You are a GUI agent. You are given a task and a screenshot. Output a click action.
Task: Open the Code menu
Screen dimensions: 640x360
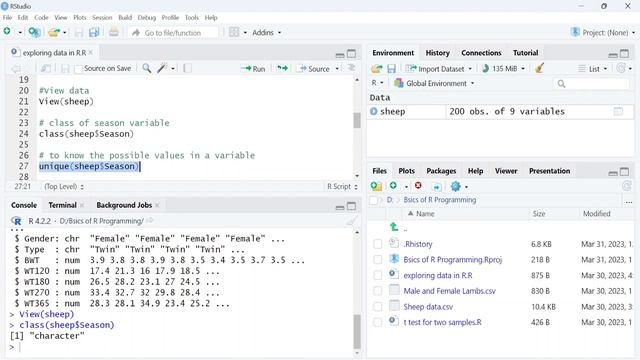[x=41, y=18]
